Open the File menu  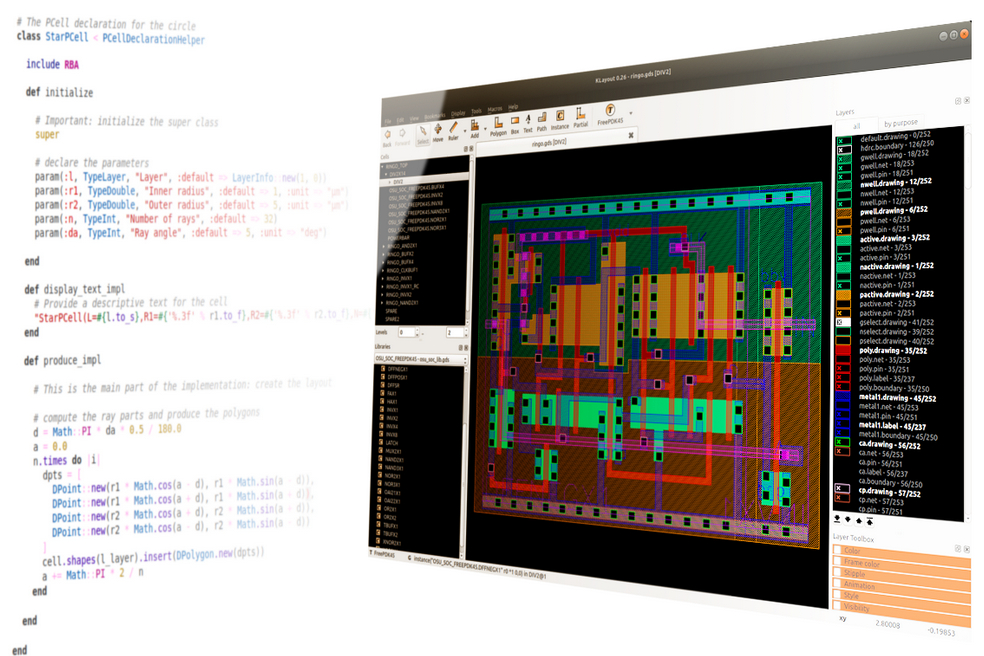pyautogui.click(x=388, y=121)
